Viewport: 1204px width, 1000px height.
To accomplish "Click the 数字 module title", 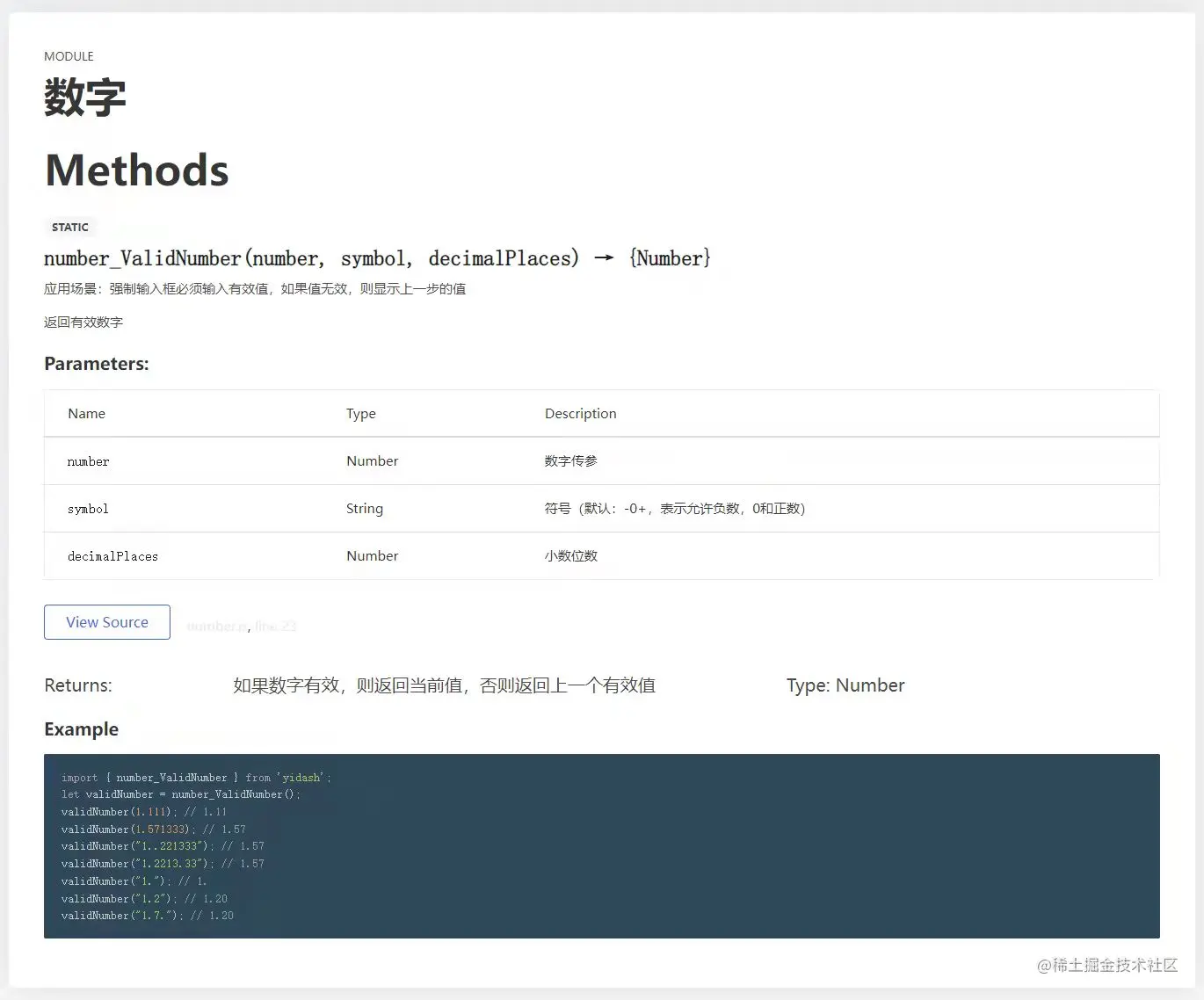I will click(85, 97).
